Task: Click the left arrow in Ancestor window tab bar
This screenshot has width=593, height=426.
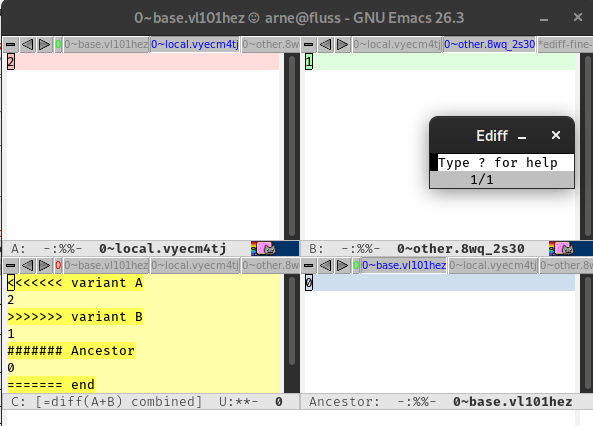Action: pyautogui.click(x=325, y=266)
